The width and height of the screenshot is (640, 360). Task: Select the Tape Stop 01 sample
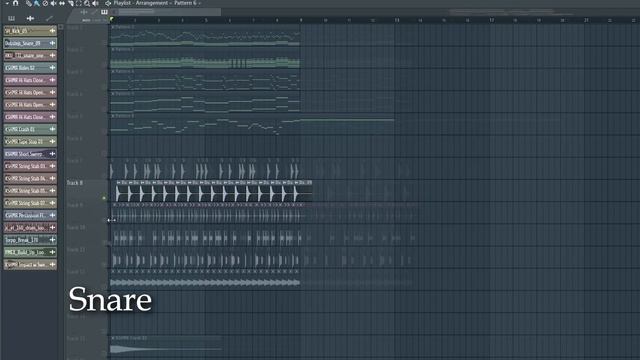pos(30,141)
